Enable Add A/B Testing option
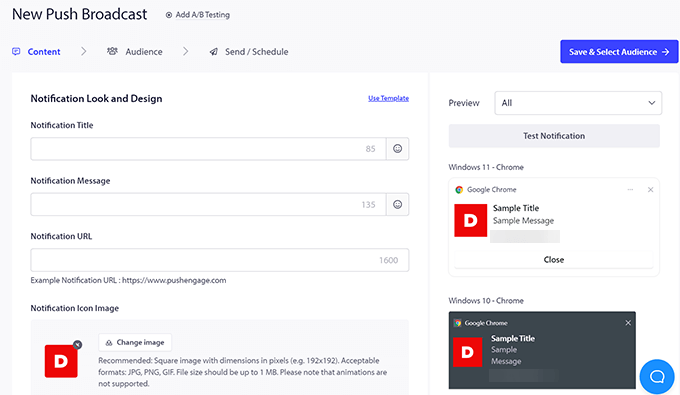Image resolution: width=680 pixels, height=395 pixels. pyautogui.click(x=198, y=15)
